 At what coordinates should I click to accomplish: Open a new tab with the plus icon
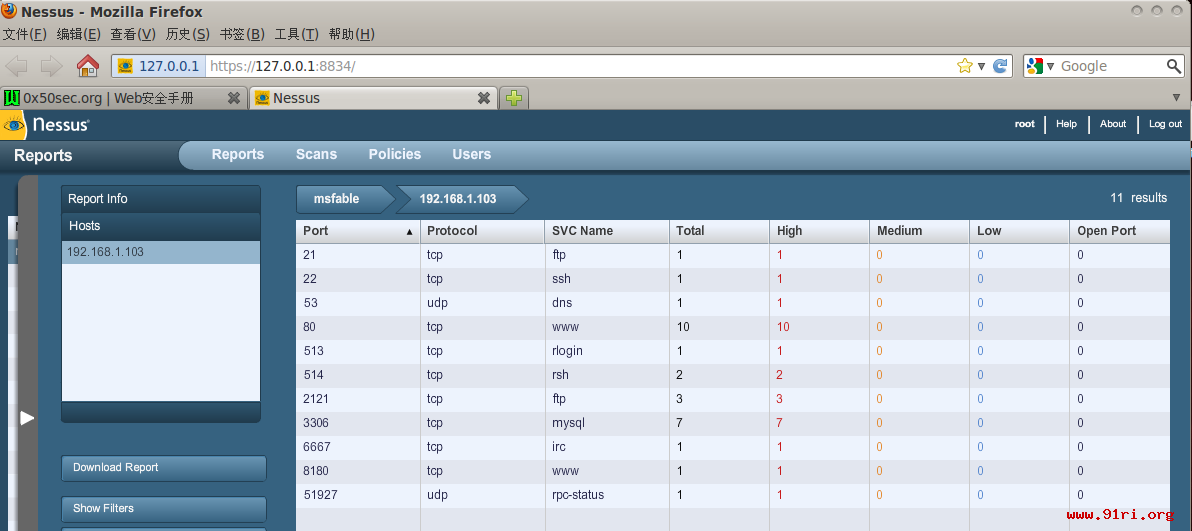pyautogui.click(x=515, y=97)
